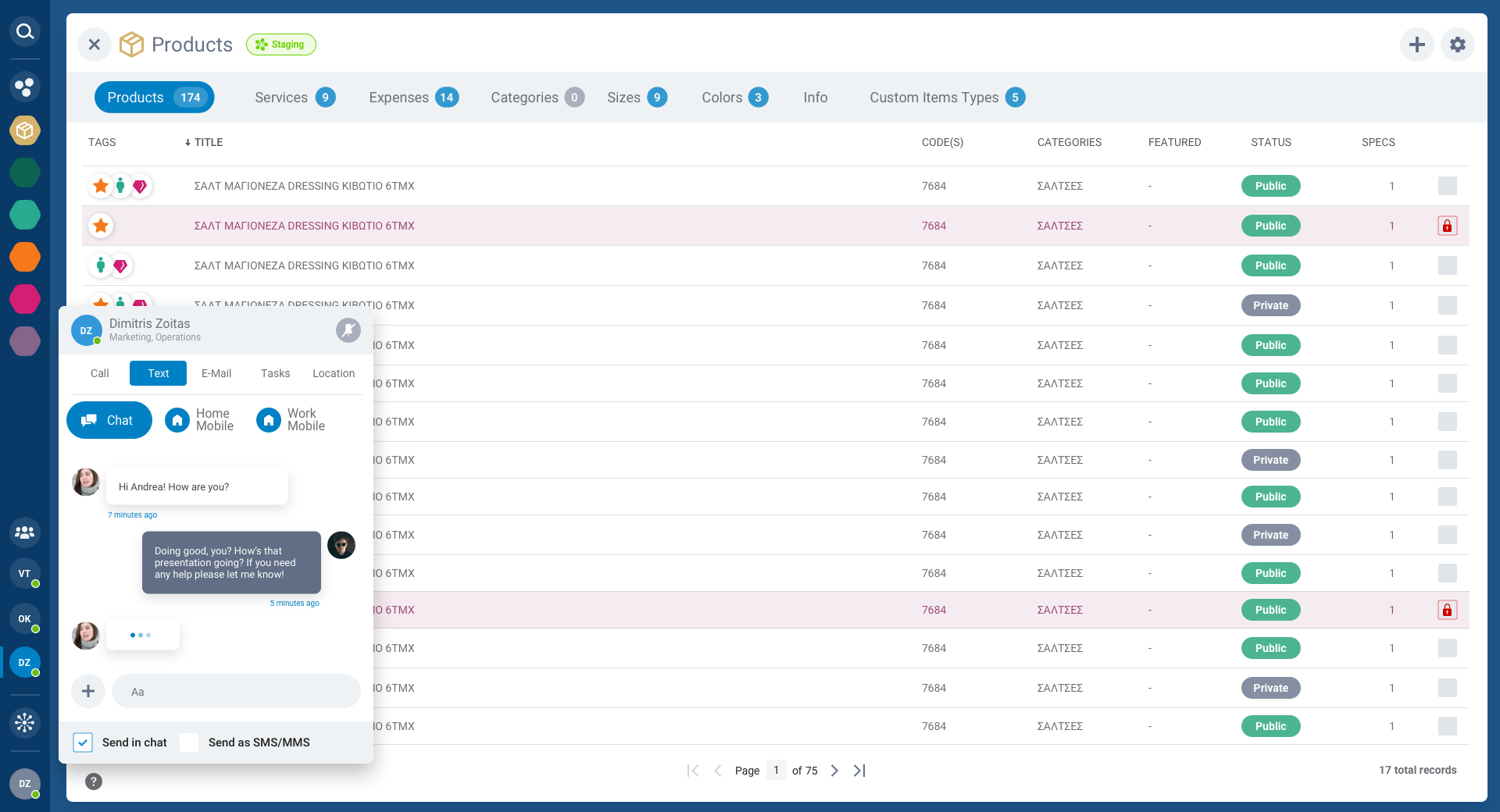This screenshot has height=812, width=1500.
Task: Select the orange hexagon swatch in the sidebar
Action: click(24, 257)
